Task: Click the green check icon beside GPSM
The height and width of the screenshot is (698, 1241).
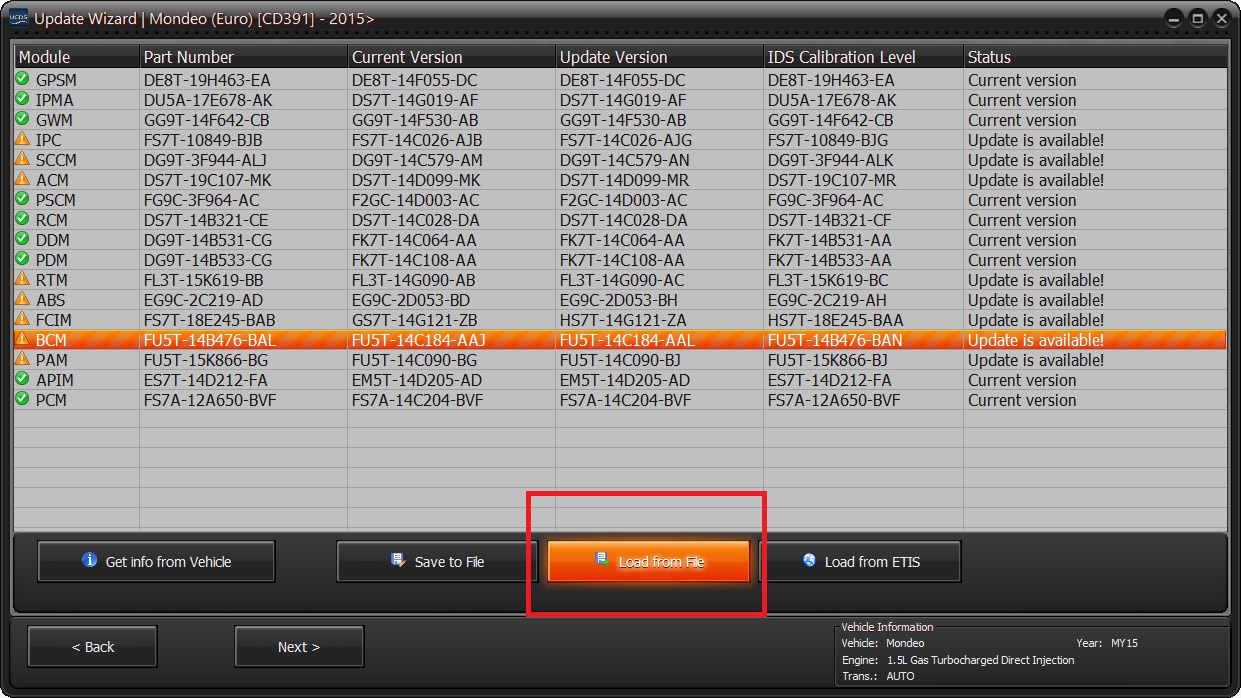Action: coord(22,79)
